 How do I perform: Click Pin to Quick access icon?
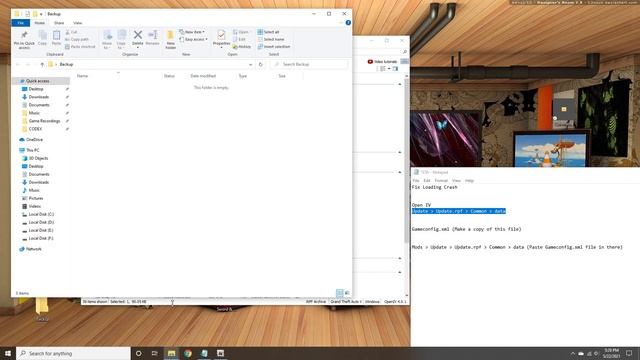coord(24,35)
